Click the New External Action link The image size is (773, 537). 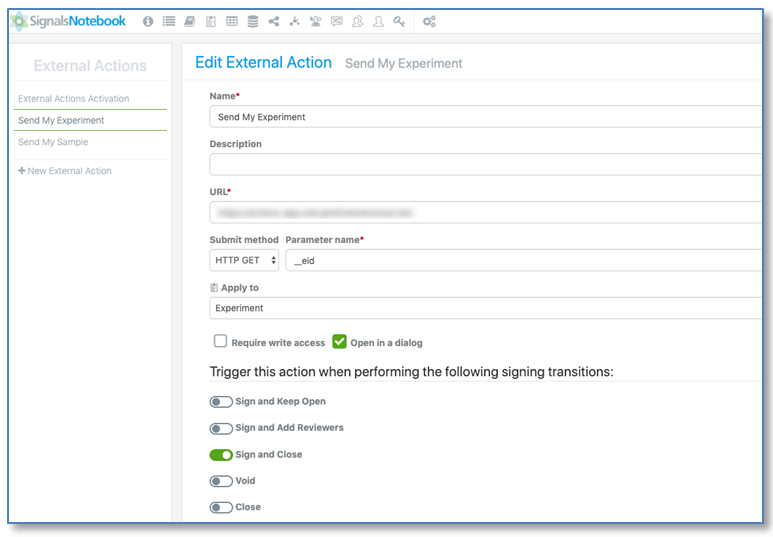tap(65, 171)
